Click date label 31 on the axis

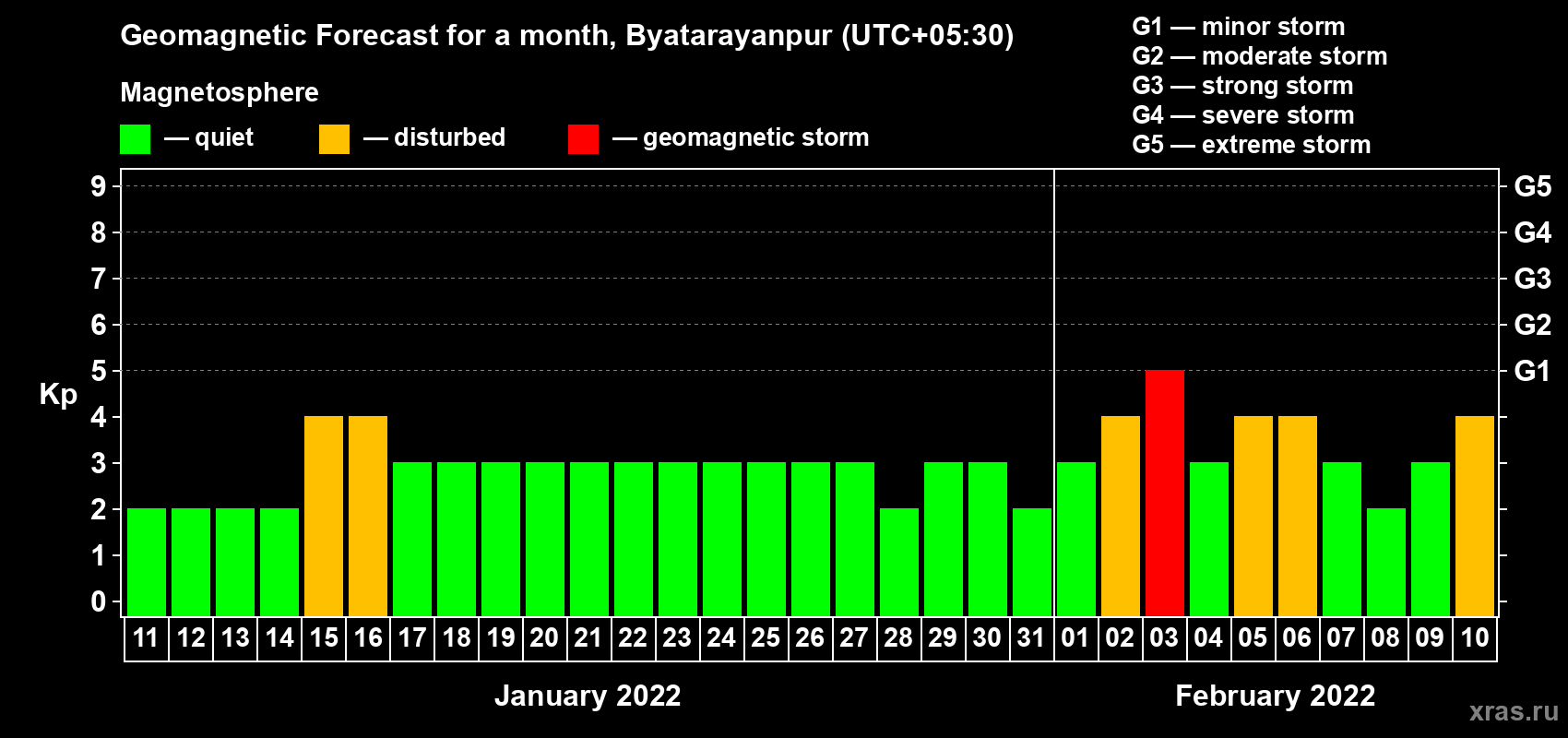tap(1032, 638)
